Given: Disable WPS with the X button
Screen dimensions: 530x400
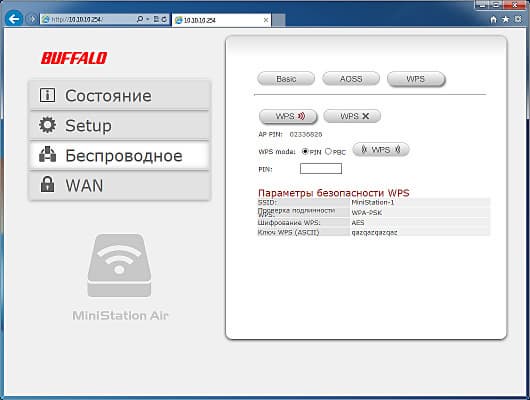Looking at the screenshot, I should point(352,116).
